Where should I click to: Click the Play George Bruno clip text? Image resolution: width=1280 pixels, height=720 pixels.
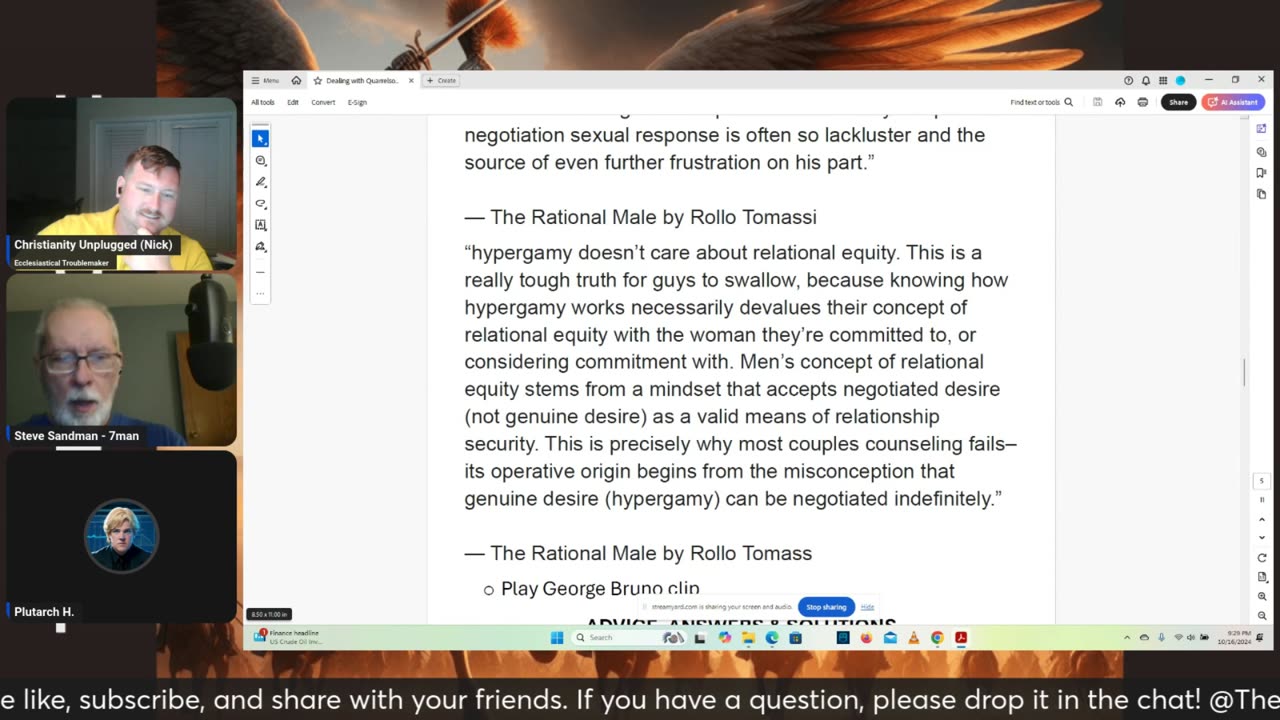click(x=600, y=589)
